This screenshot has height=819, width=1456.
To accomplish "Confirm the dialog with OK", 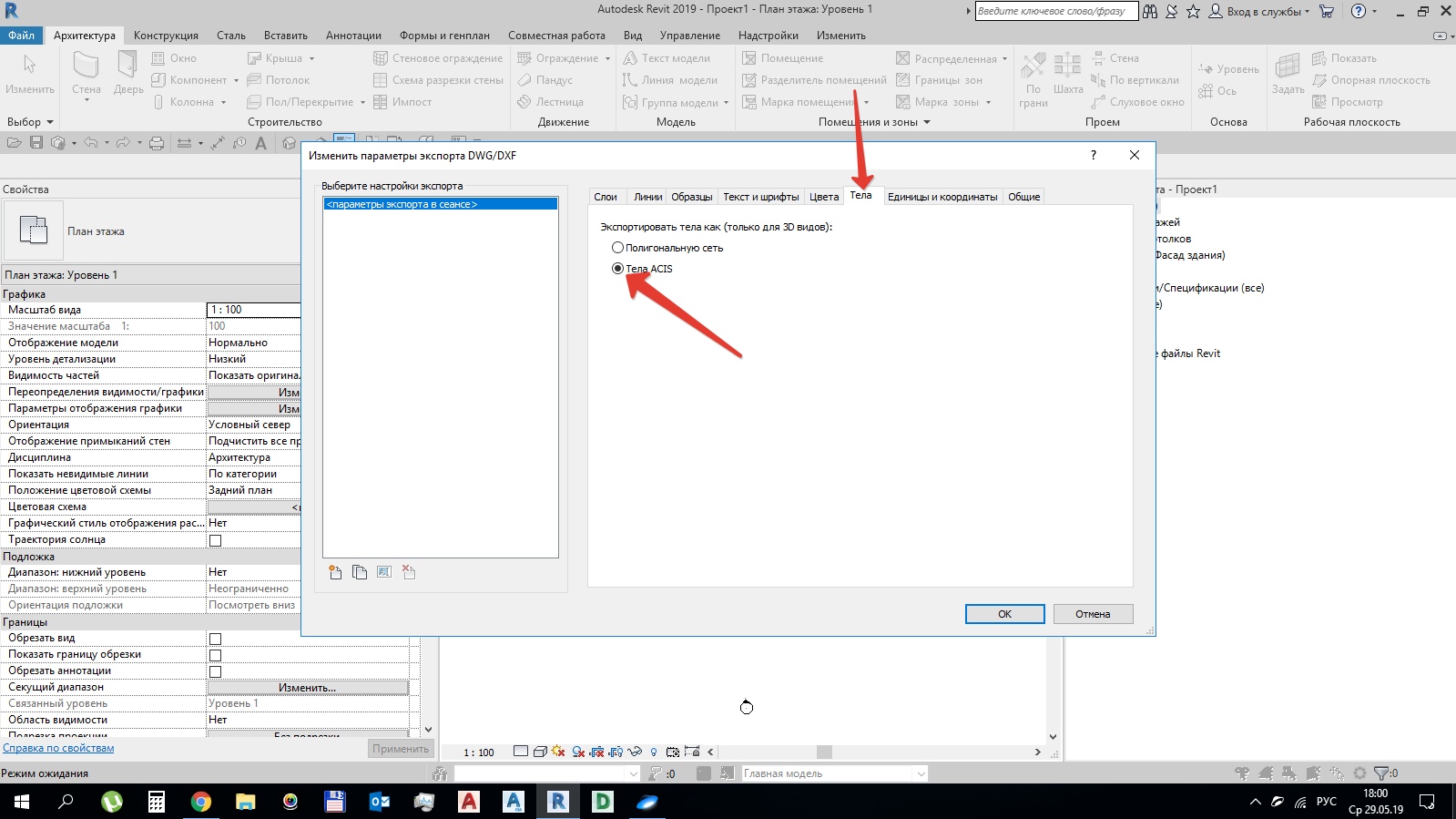I will click(x=1004, y=614).
